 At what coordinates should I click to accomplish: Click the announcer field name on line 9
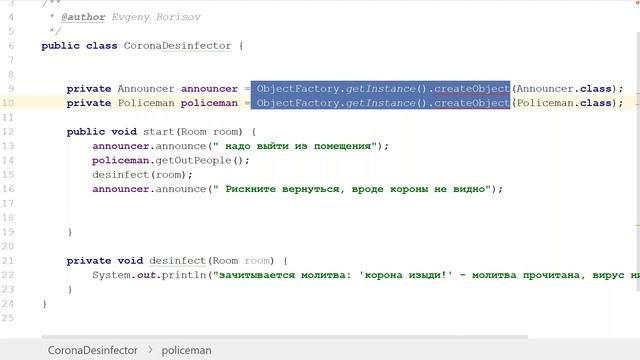pos(209,89)
